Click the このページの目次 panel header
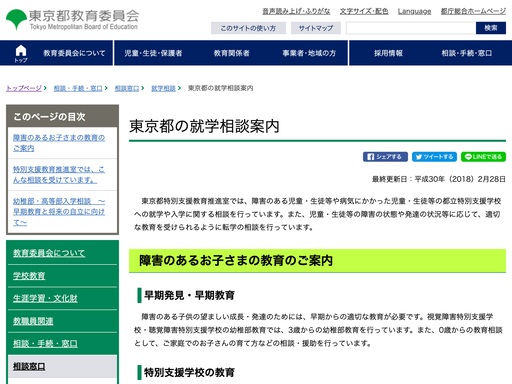The height and width of the screenshot is (384, 512). (62, 117)
